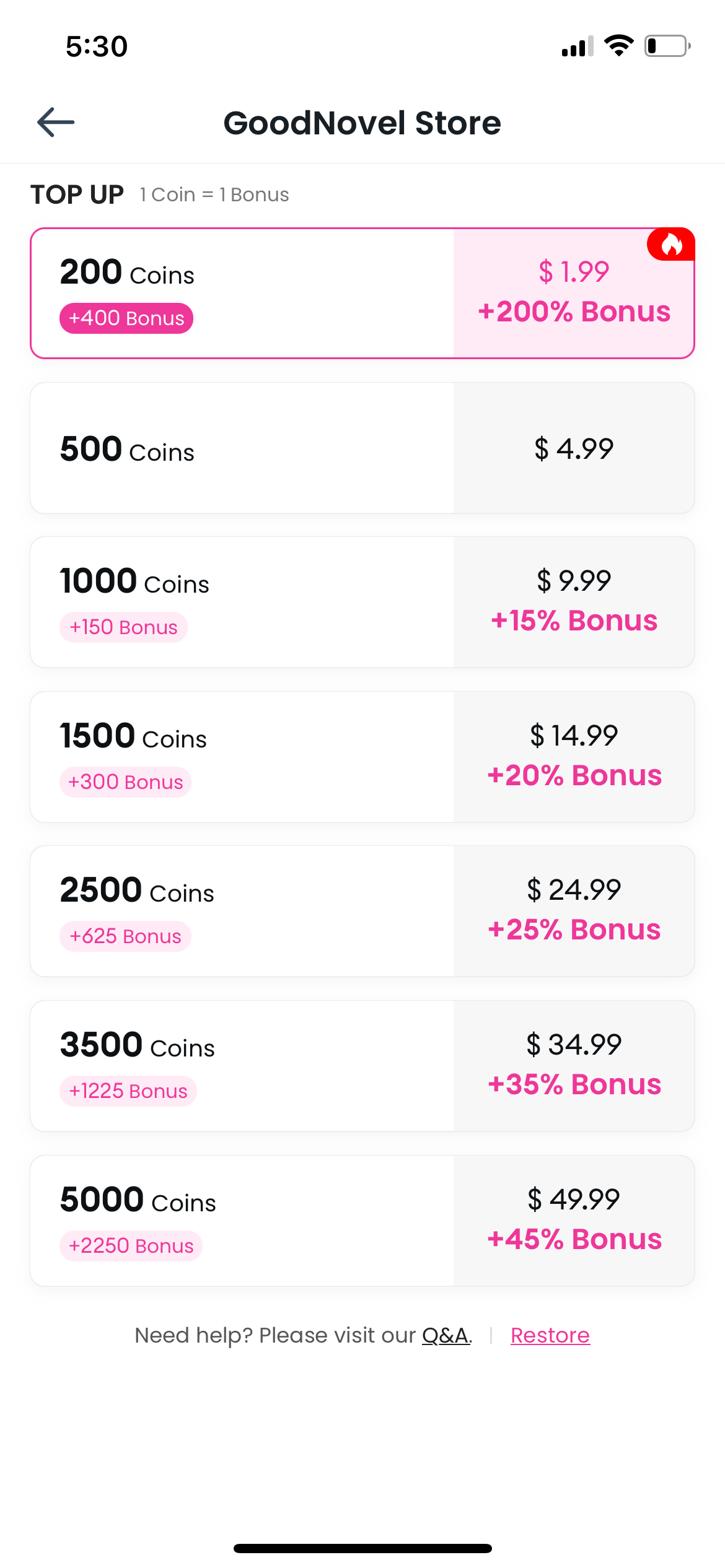Tap the battery indicator icon
Image resolution: width=725 pixels, height=1568 pixels.
(667, 46)
